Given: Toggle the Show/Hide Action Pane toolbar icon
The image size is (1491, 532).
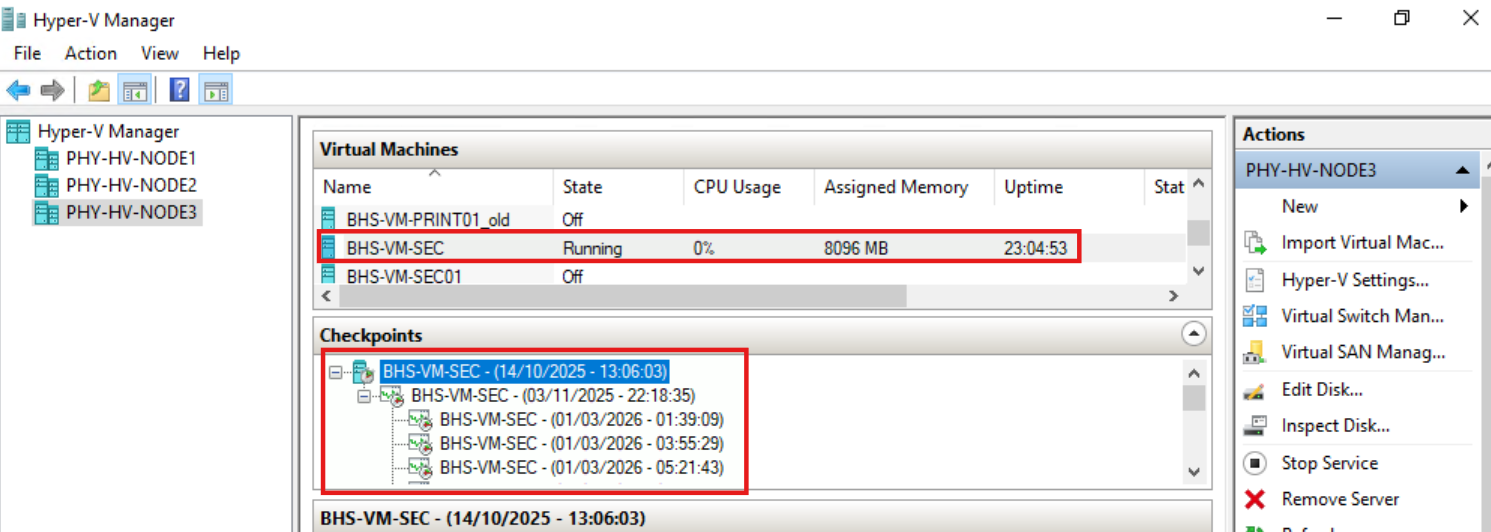Looking at the screenshot, I should (x=215, y=91).
